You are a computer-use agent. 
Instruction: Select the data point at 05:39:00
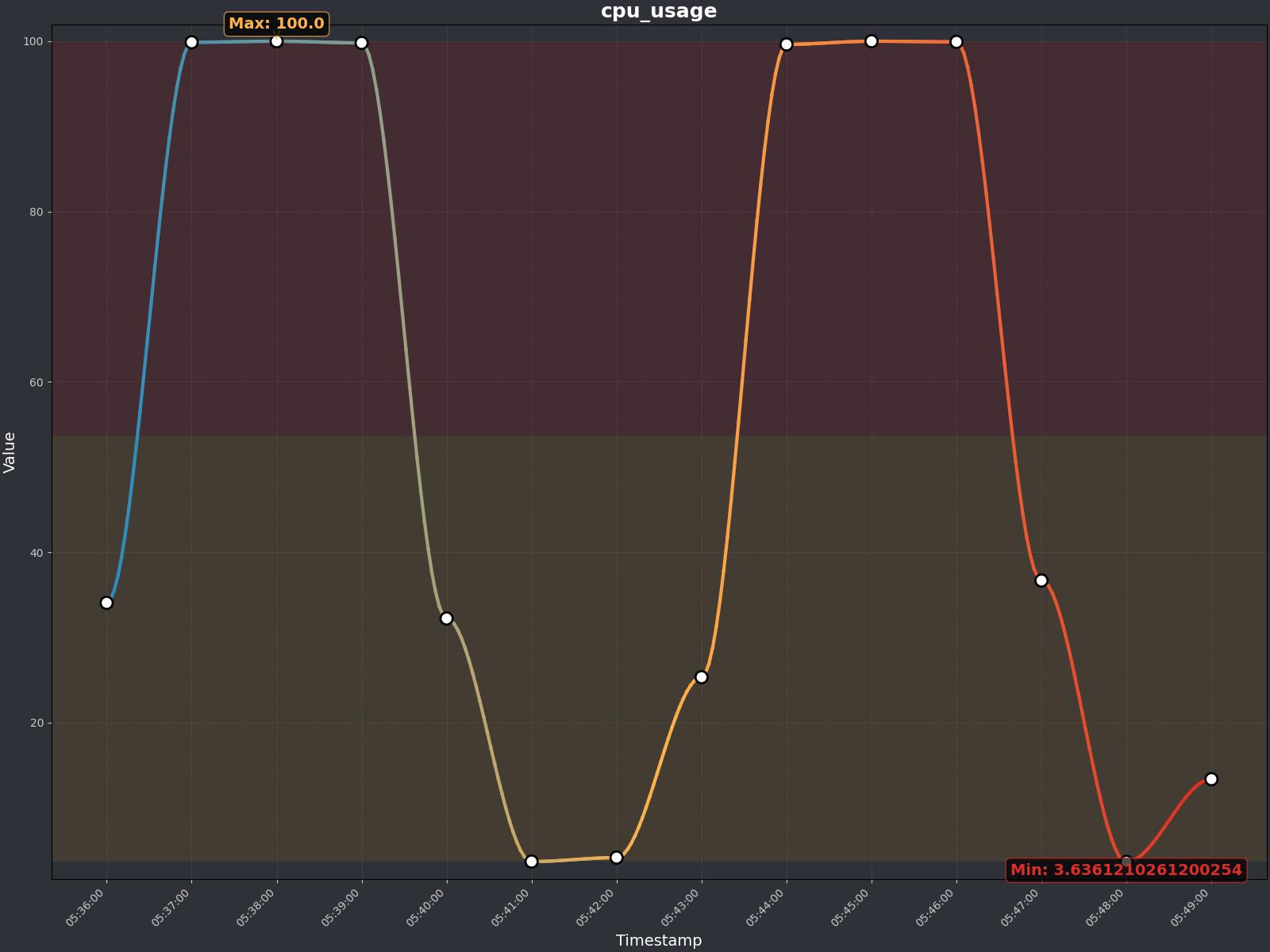[x=361, y=43]
